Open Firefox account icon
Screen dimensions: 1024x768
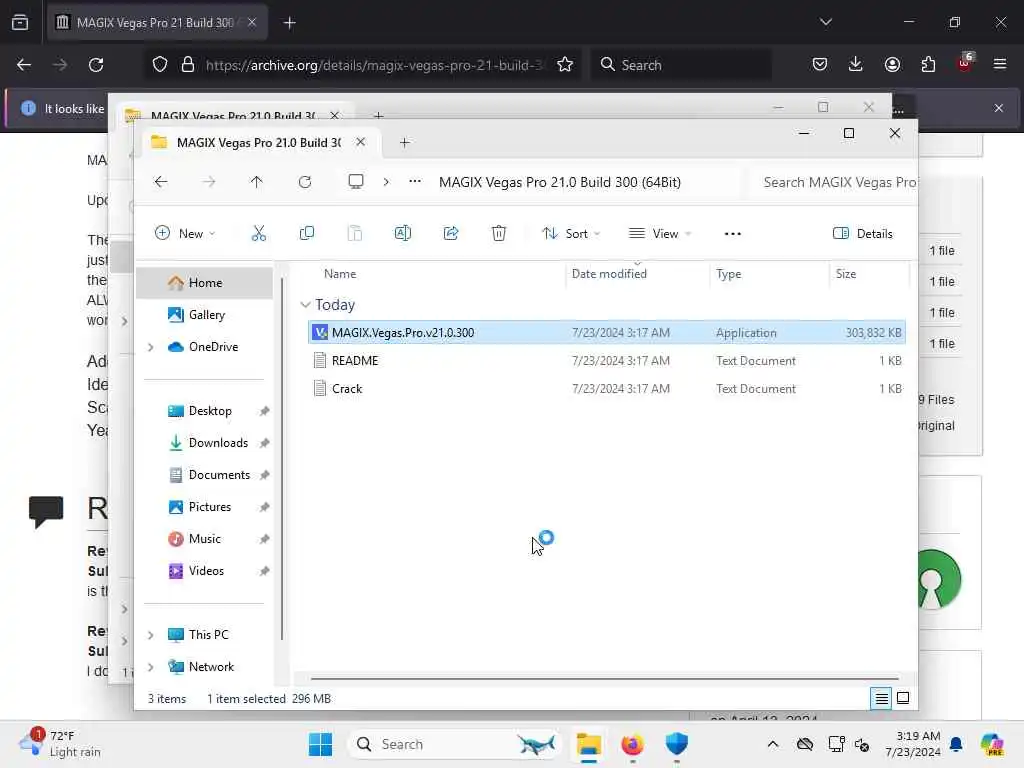[x=892, y=64]
